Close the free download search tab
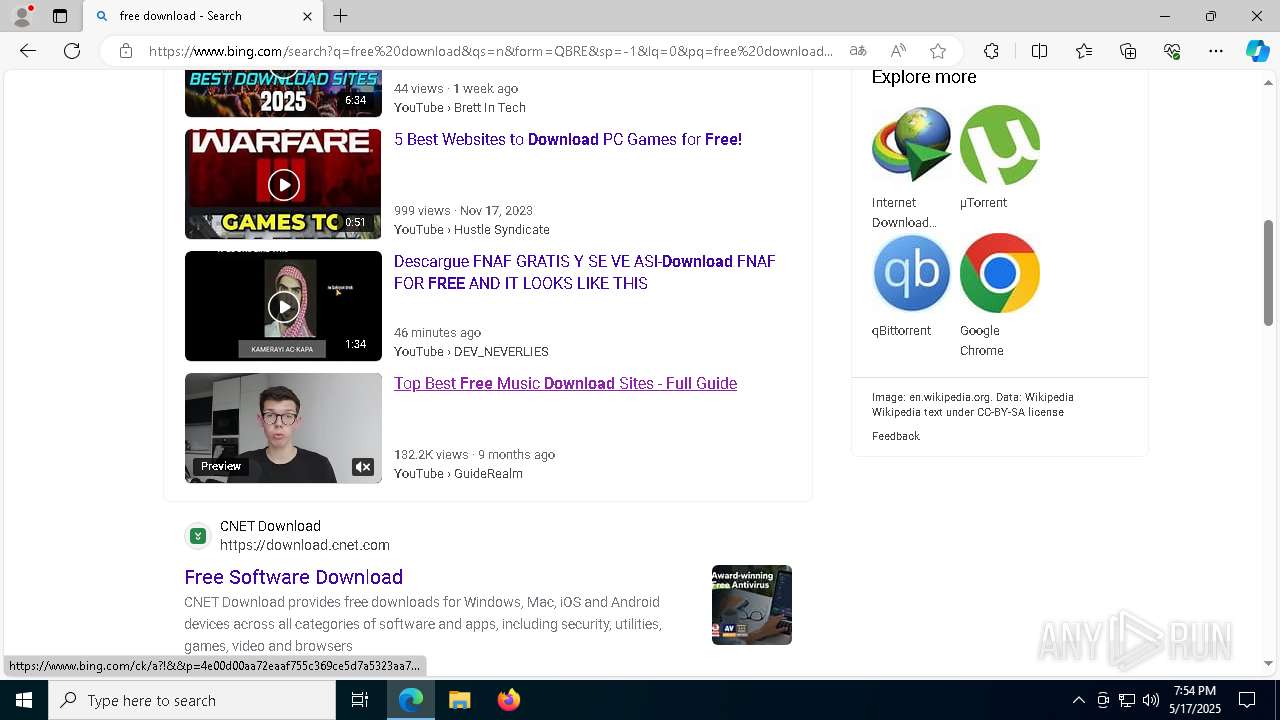 tap(307, 16)
